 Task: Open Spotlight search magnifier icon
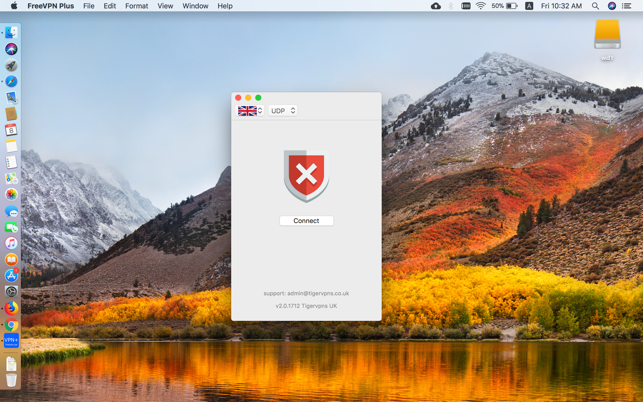coord(595,6)
